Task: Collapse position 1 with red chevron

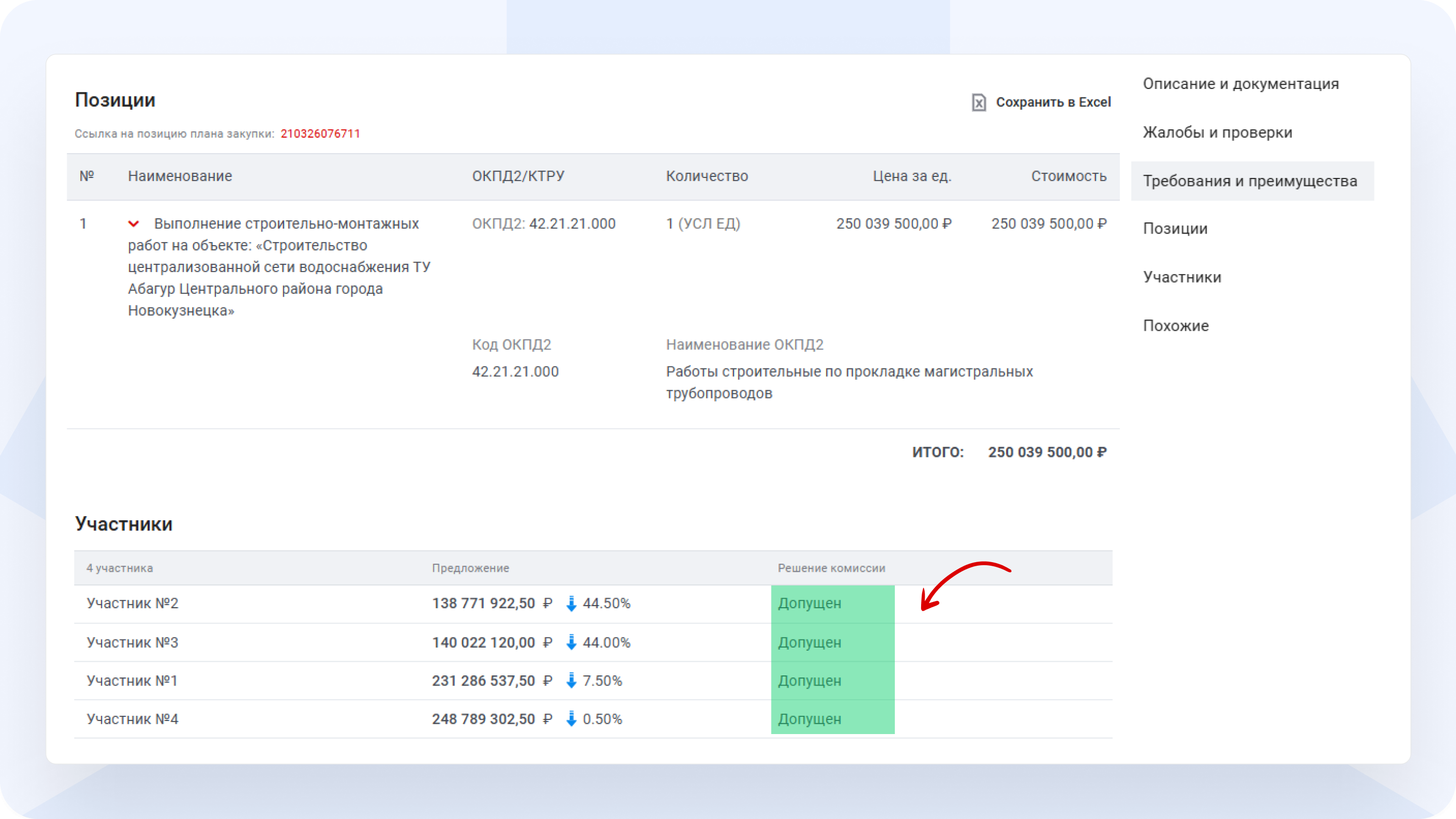Action: [133, 224]
